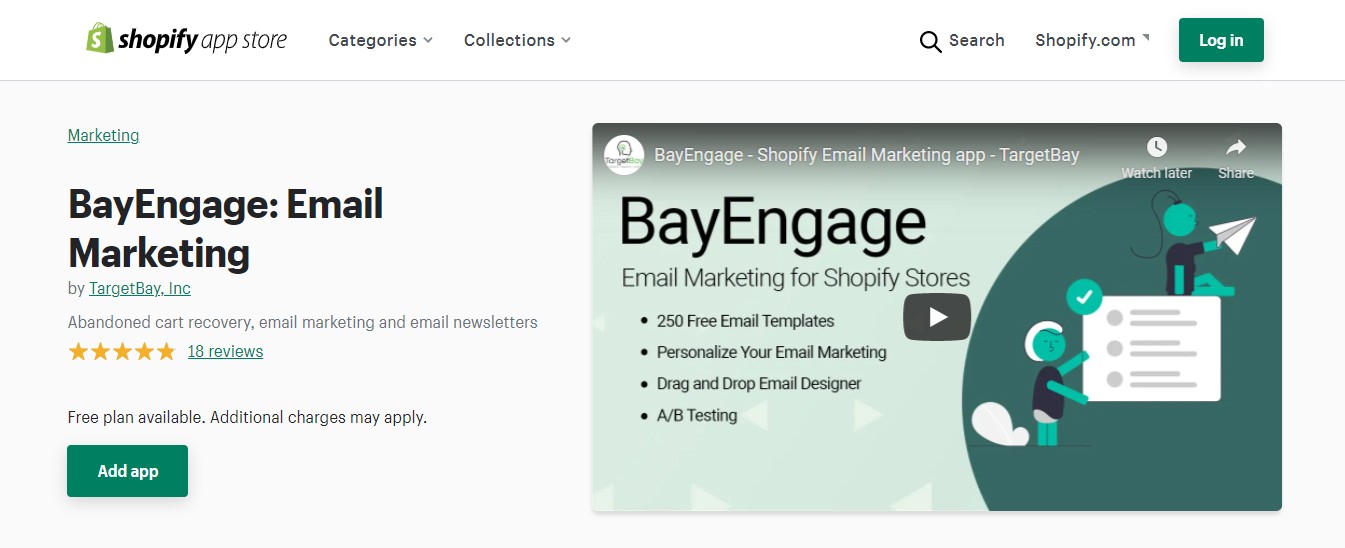The height and width of the screenshot is (548, 1345).
Task: Open the TargetBay channel avatar on video
Action: pyautogui.click(x=624, y=155)
